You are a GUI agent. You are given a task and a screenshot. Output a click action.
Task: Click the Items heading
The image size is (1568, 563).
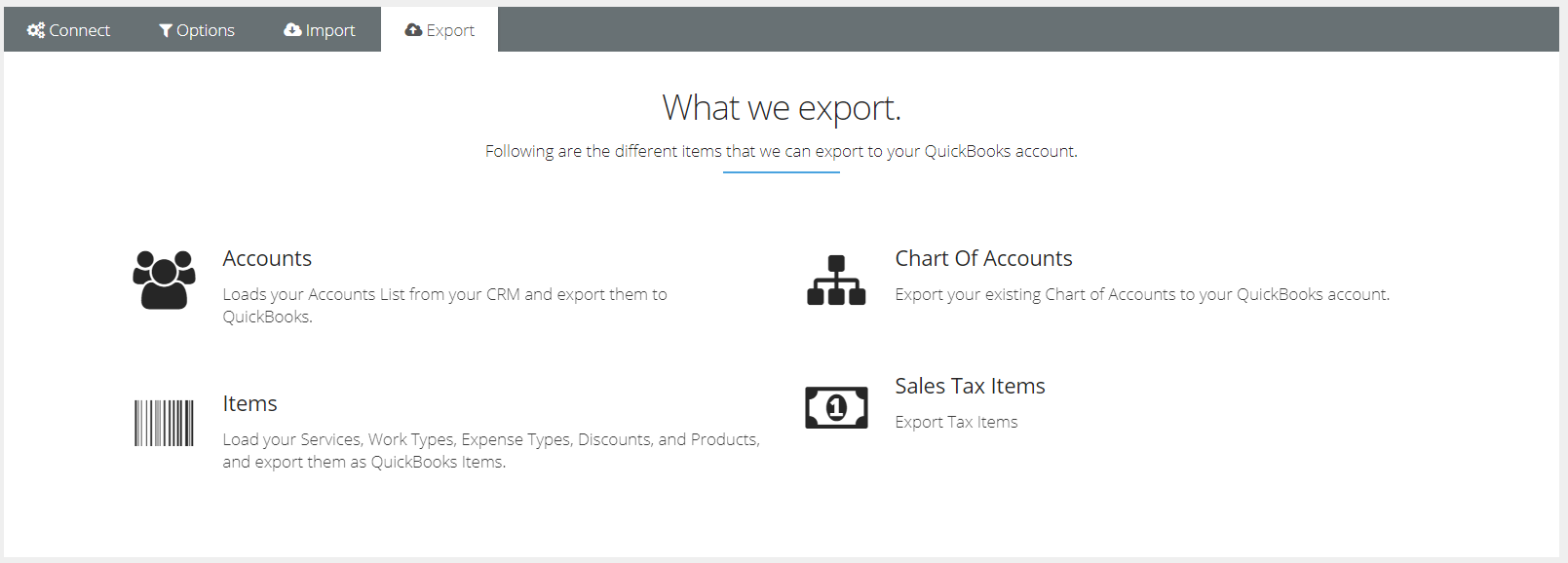click(249, 403)
